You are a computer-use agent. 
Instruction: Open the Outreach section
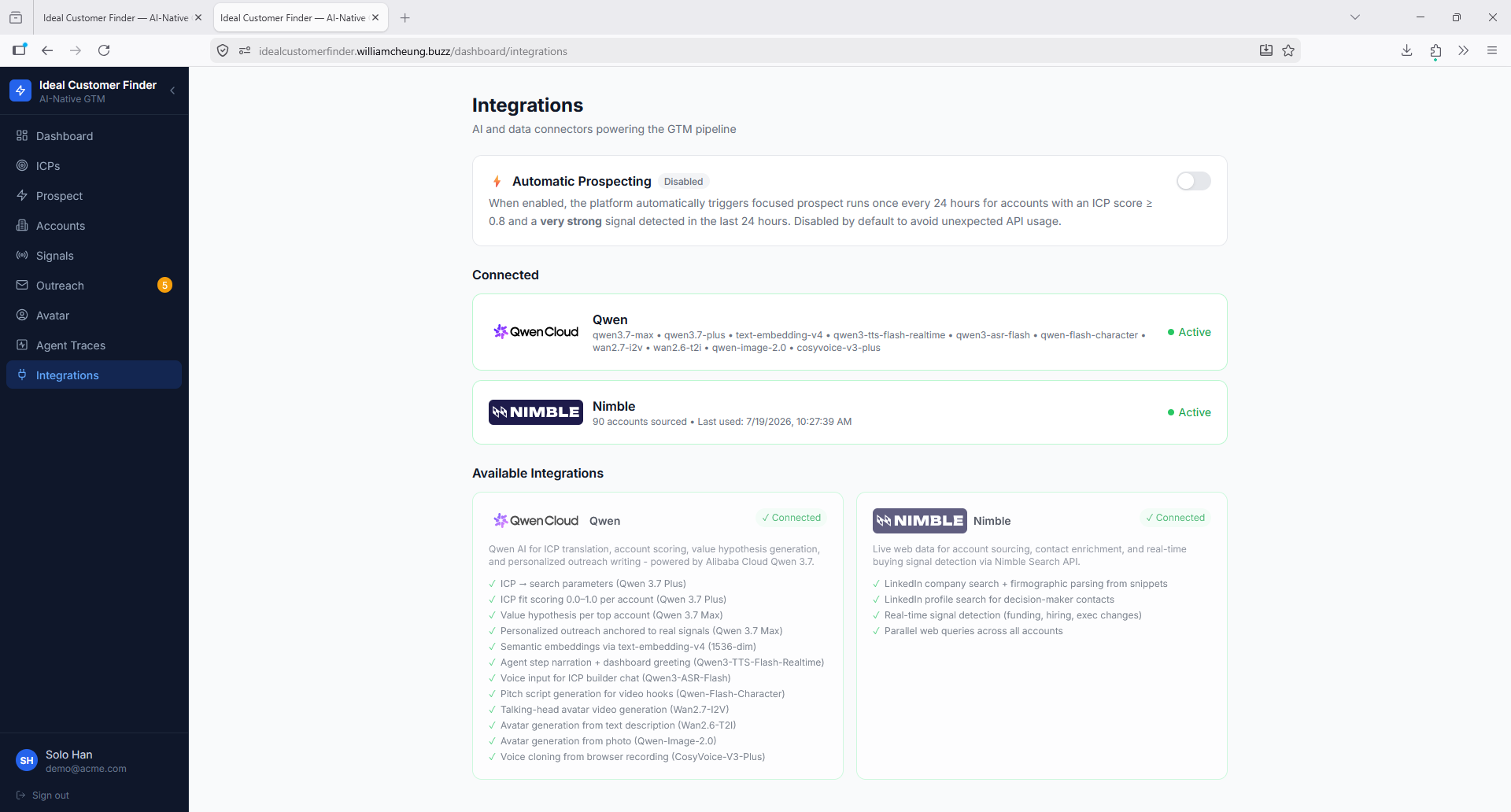click(x=94, y=286)
